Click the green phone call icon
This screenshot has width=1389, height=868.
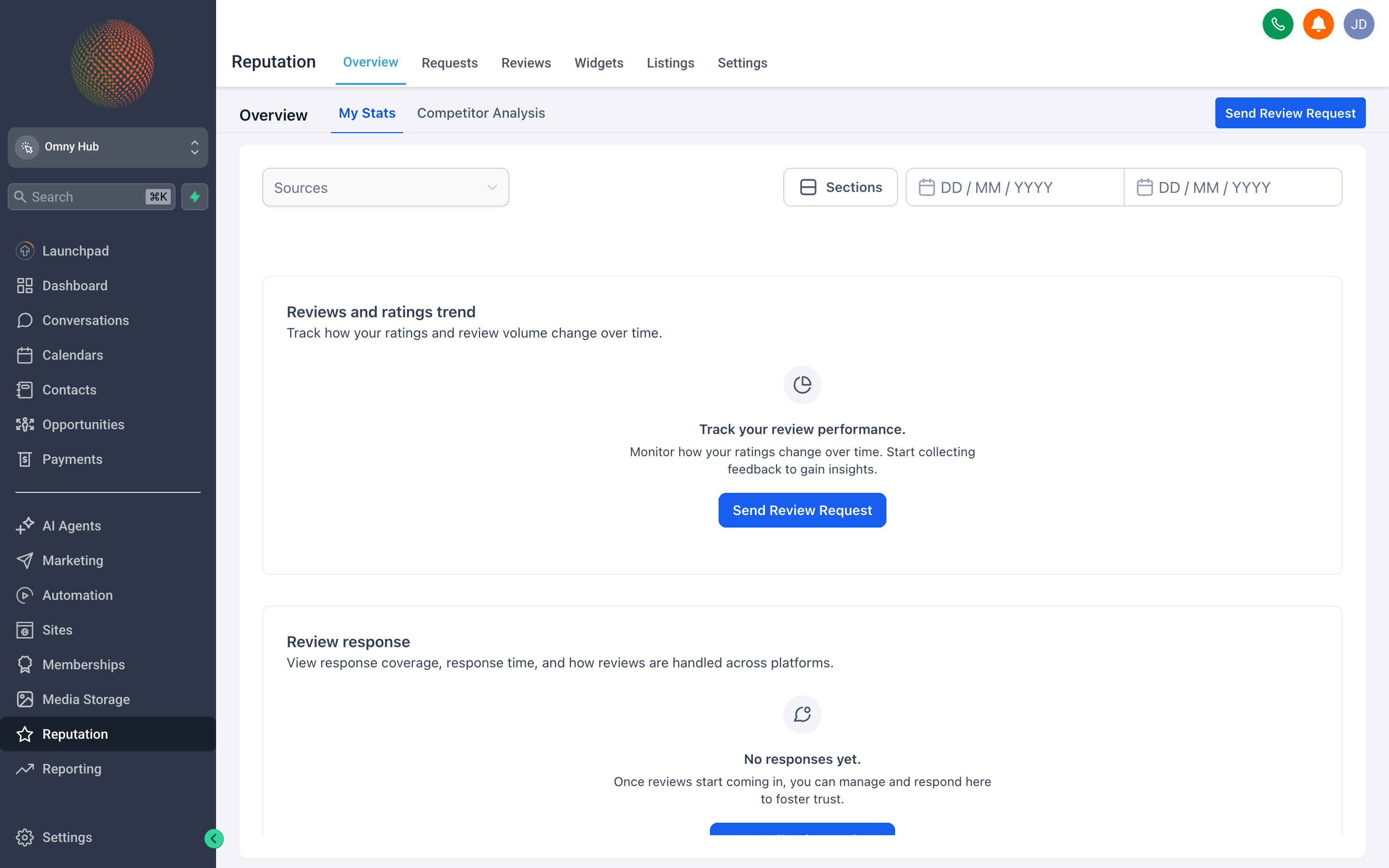(1278, 24)
